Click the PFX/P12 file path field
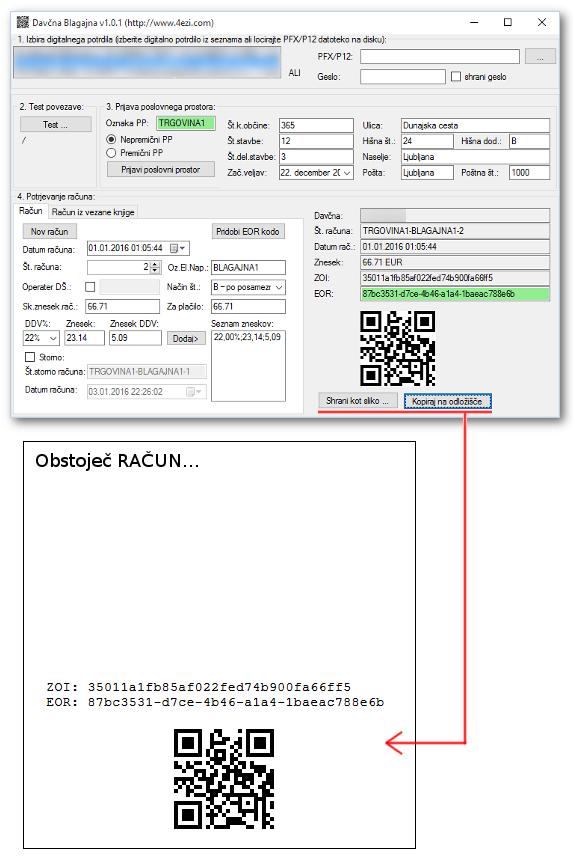The height and width of the screenshot is (866, 575). coord(440,56)
